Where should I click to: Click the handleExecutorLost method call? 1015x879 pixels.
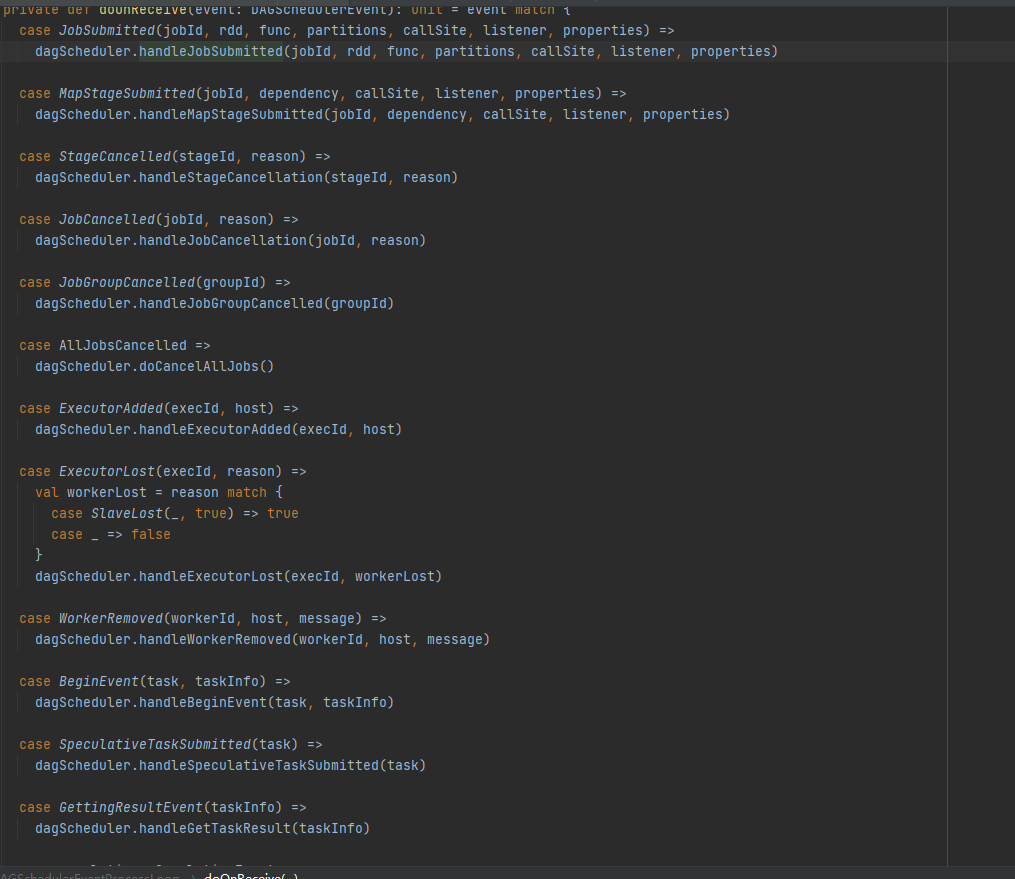point(211,576)
